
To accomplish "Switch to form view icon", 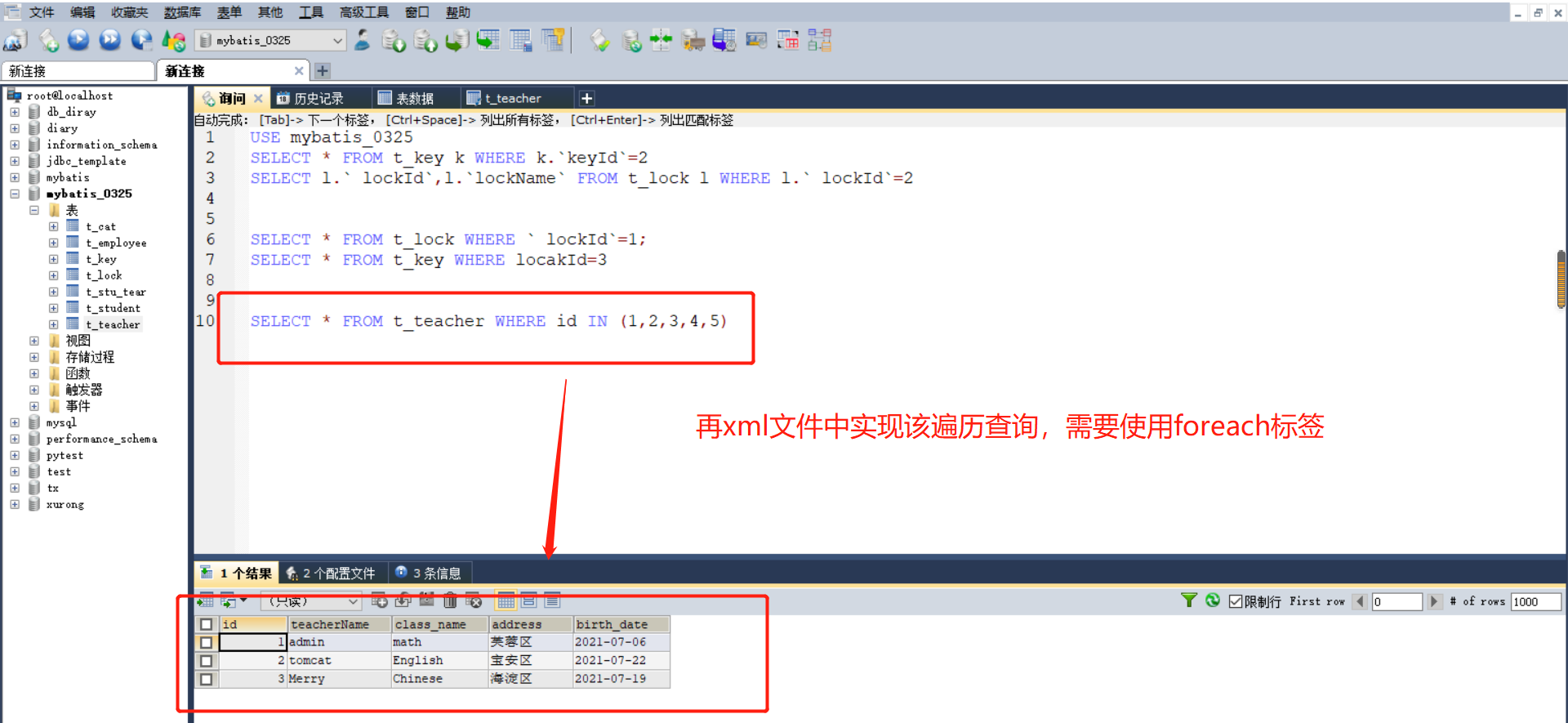I will point(529,601).
